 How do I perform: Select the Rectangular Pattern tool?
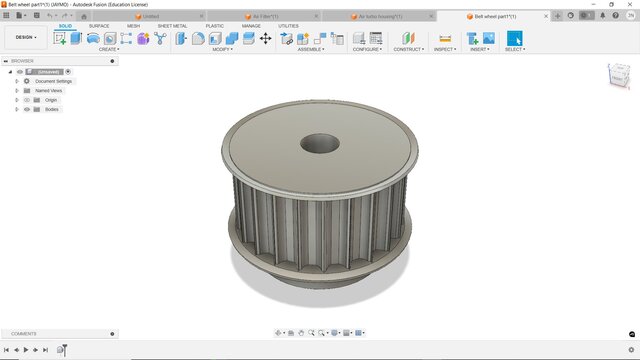pos(126,38)
